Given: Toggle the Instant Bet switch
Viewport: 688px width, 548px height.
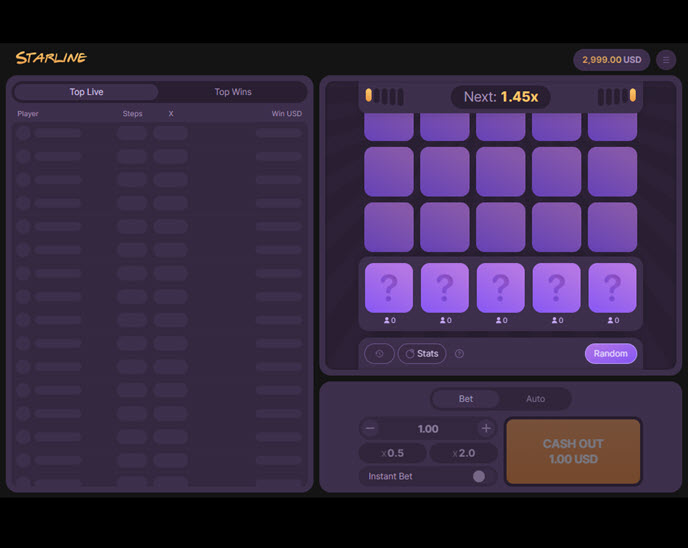Looking at the screenshot, I should coord(478,477).
